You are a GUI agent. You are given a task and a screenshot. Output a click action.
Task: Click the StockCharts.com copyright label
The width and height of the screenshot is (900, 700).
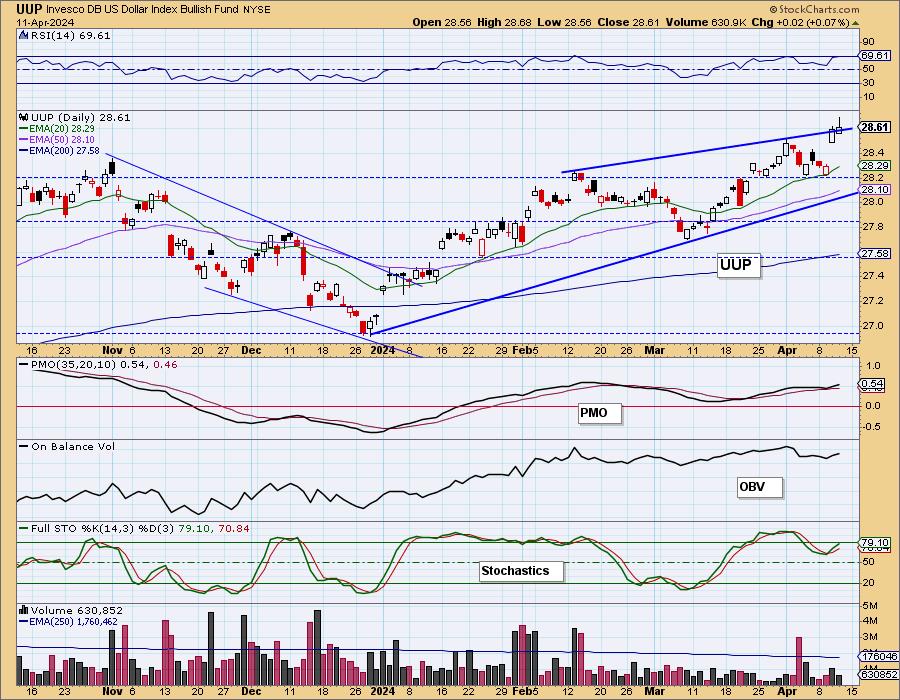814,9
